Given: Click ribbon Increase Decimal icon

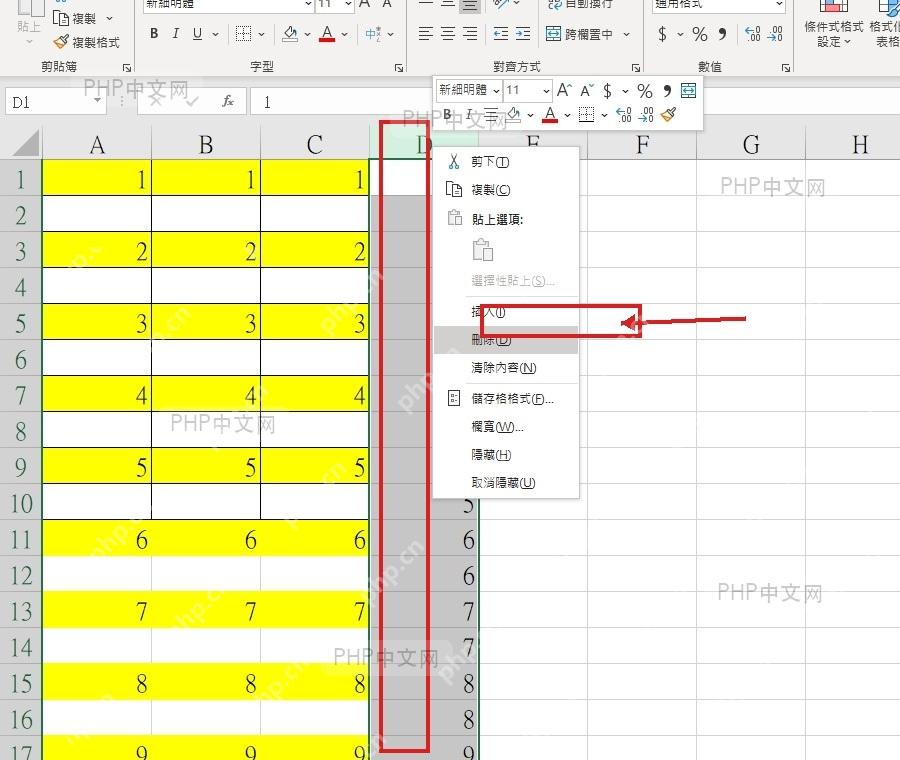Looking at the screenshot, I should (752, 34).
